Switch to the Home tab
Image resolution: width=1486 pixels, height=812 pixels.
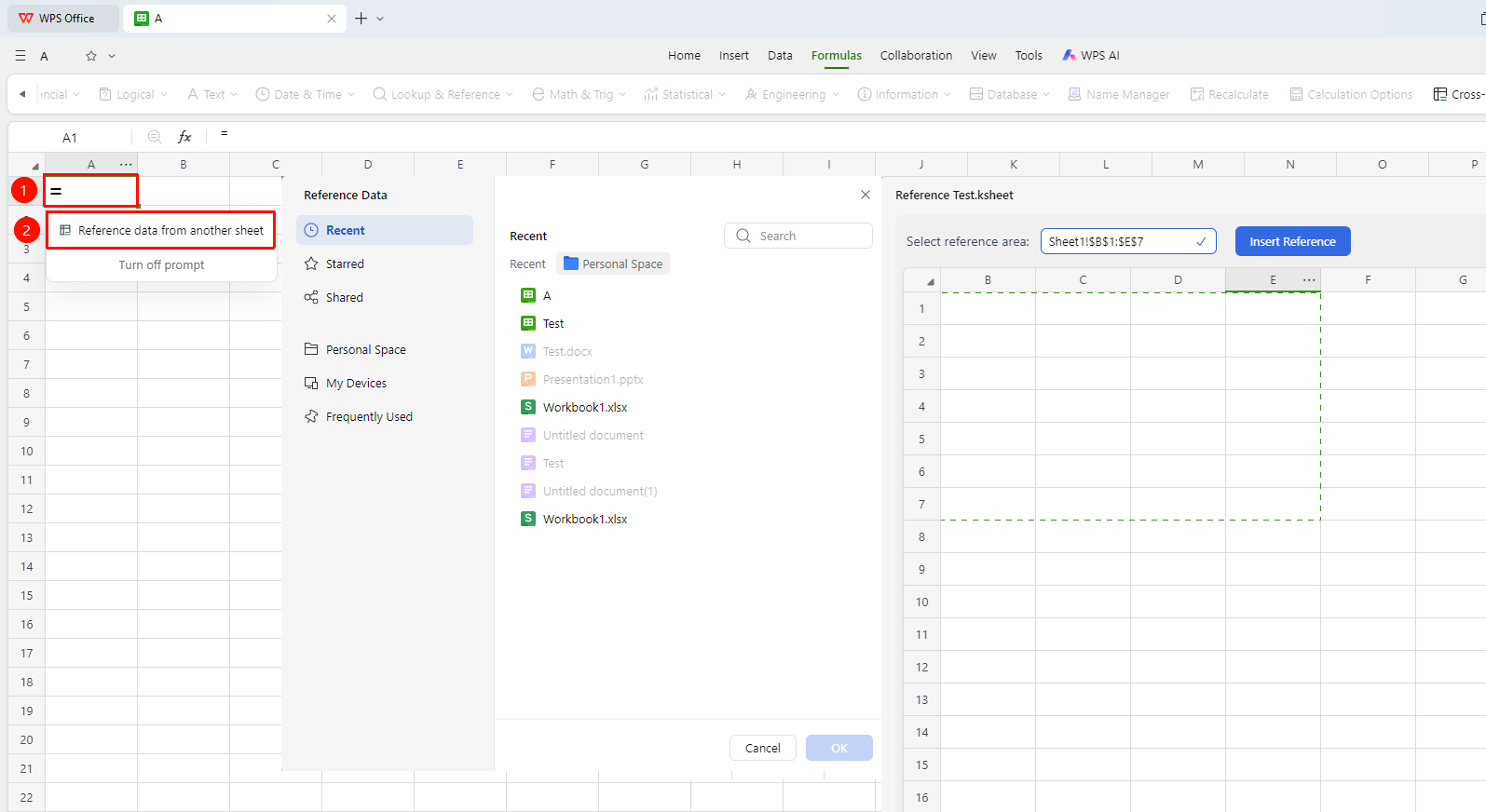(x=684, y=55)
